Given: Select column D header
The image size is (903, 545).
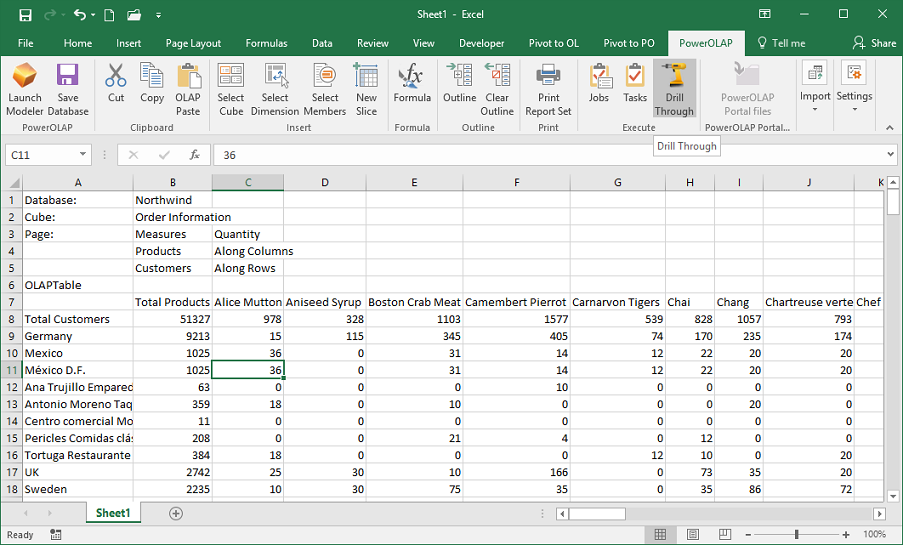Looking at the screenshot, I should click(325, 183).
